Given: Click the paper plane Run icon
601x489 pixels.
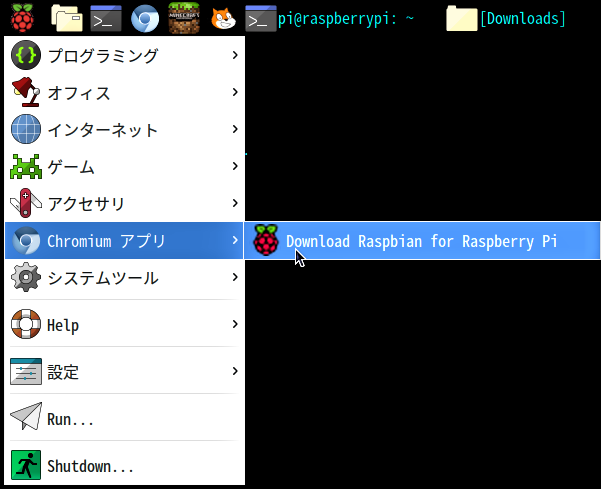Looking at the screenshot, I should (26, 416).
